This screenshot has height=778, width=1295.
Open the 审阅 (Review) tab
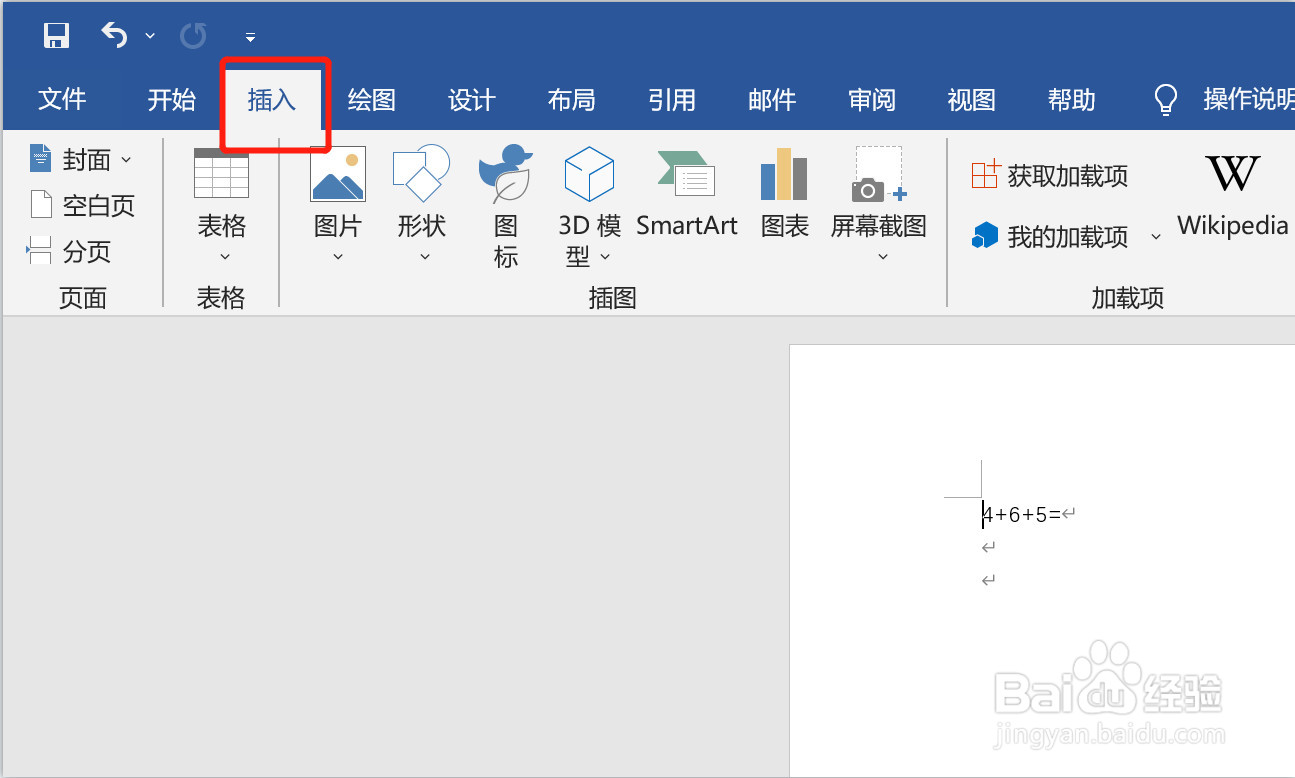(x=871, y=99)
